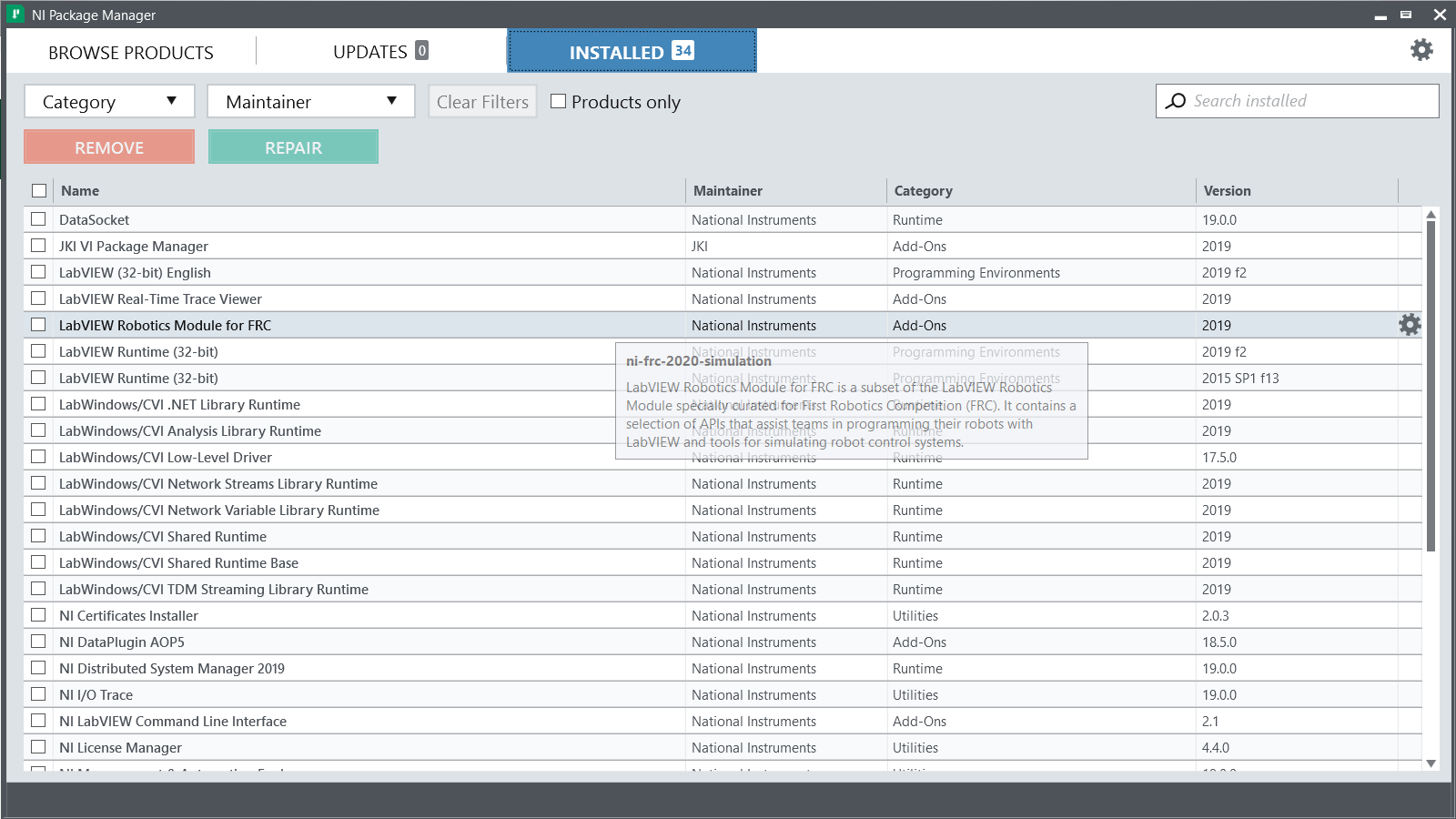Screen dimensions: 1456x819
Task: Check the LabWindows/CVI Shared Runtime Base checkbox
Action: click(x=38, y=562)
